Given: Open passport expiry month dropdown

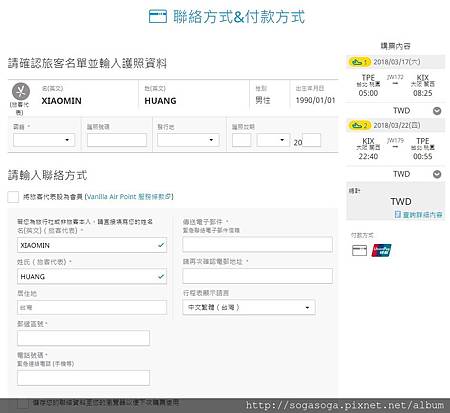Looking at the screenshot, I should [x=272, y=140].
